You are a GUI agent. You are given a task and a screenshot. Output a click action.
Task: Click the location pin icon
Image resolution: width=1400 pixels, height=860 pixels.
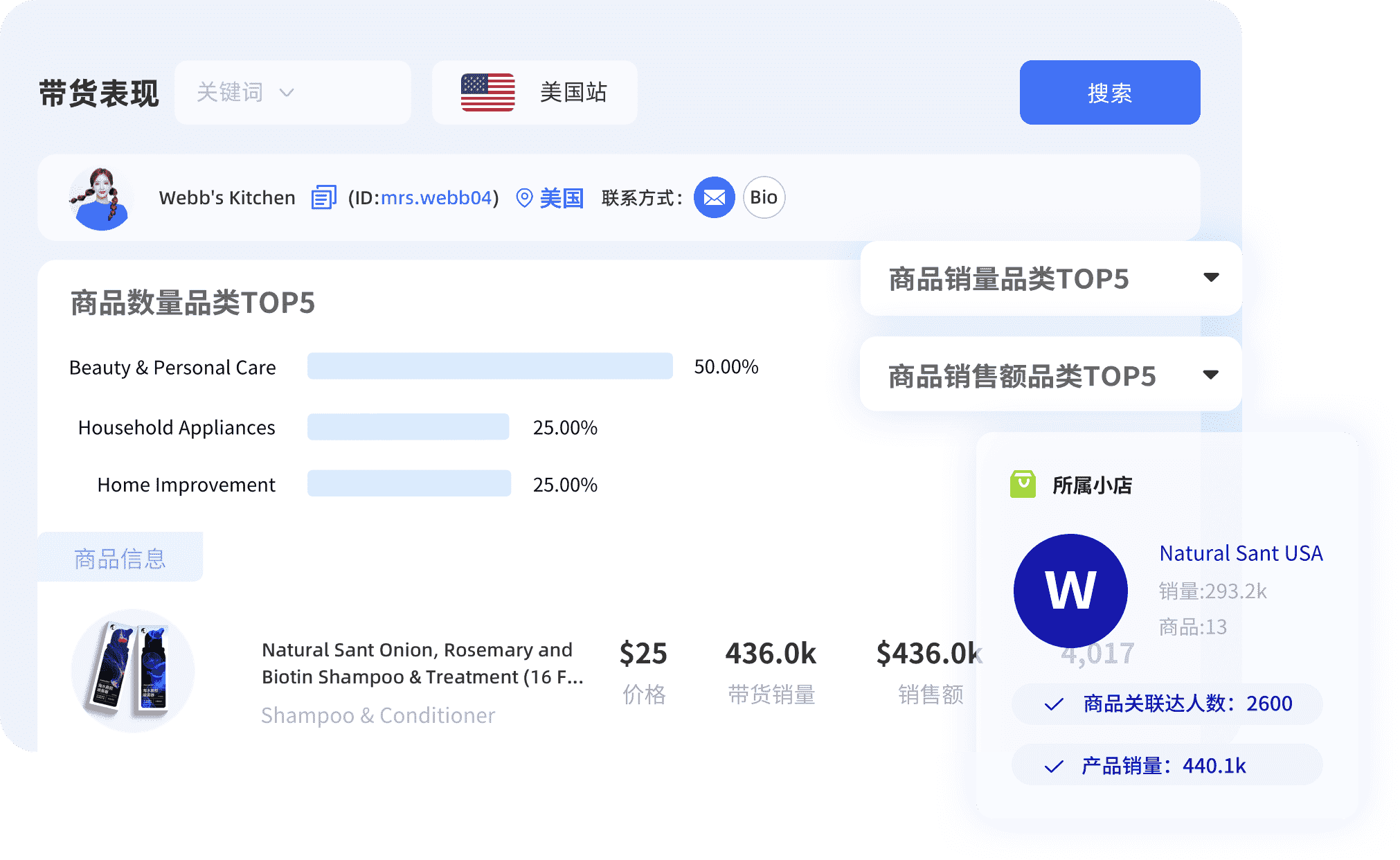click(525, 198)
